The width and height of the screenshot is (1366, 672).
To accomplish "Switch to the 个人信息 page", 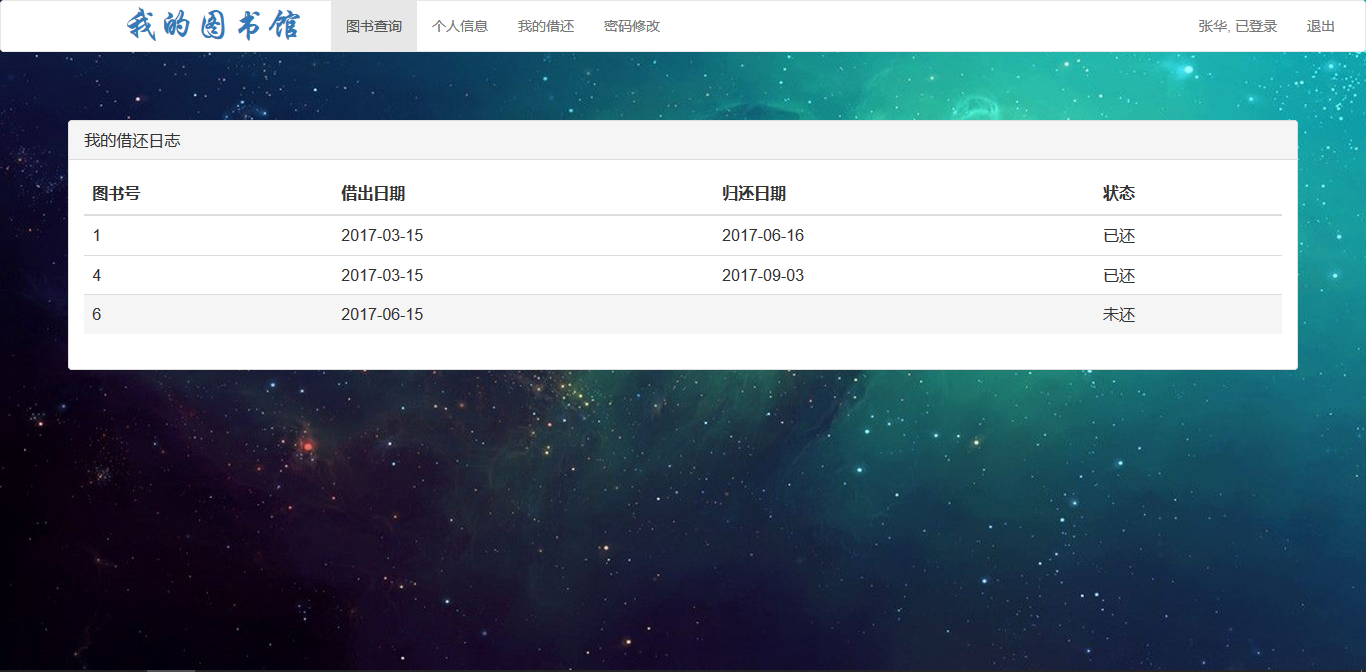I will tap(460, 26).
